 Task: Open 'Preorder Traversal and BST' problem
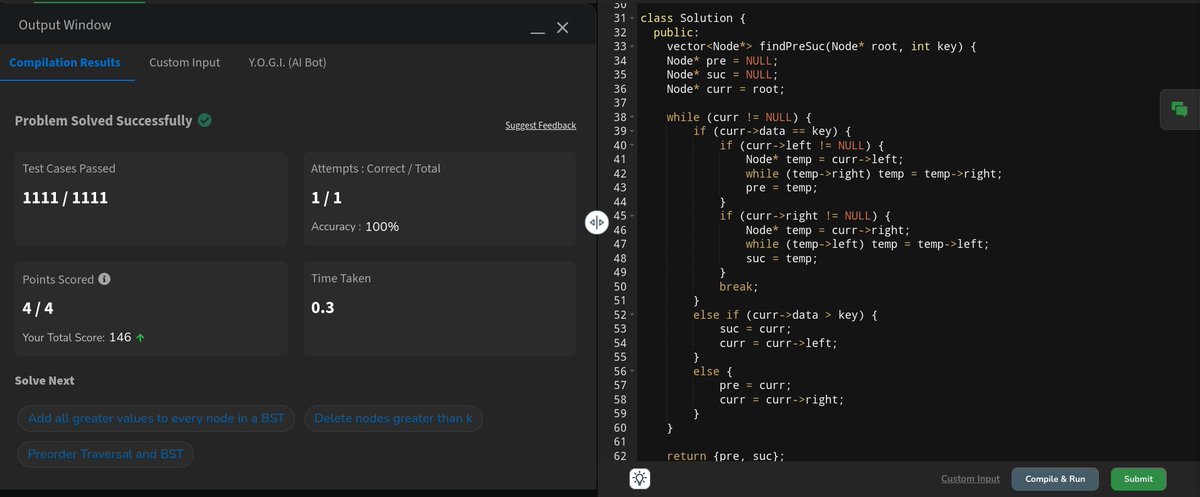[106, 454]
